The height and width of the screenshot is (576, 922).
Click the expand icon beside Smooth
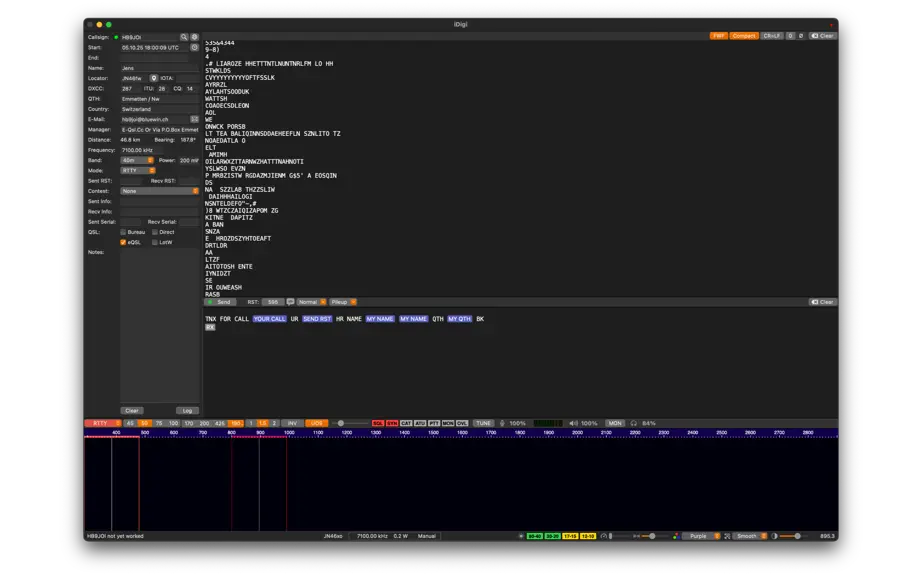click(727, 536)
